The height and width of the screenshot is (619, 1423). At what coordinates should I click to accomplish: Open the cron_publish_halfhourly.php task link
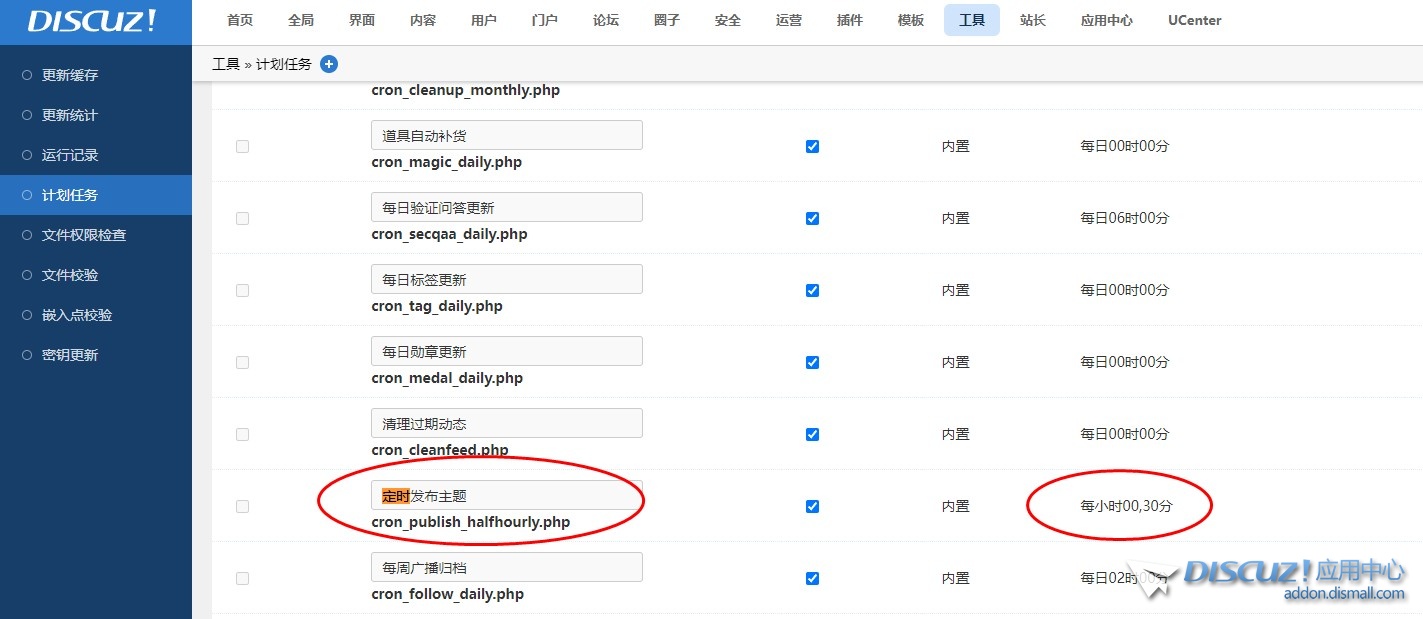click(x=470, y=522)
